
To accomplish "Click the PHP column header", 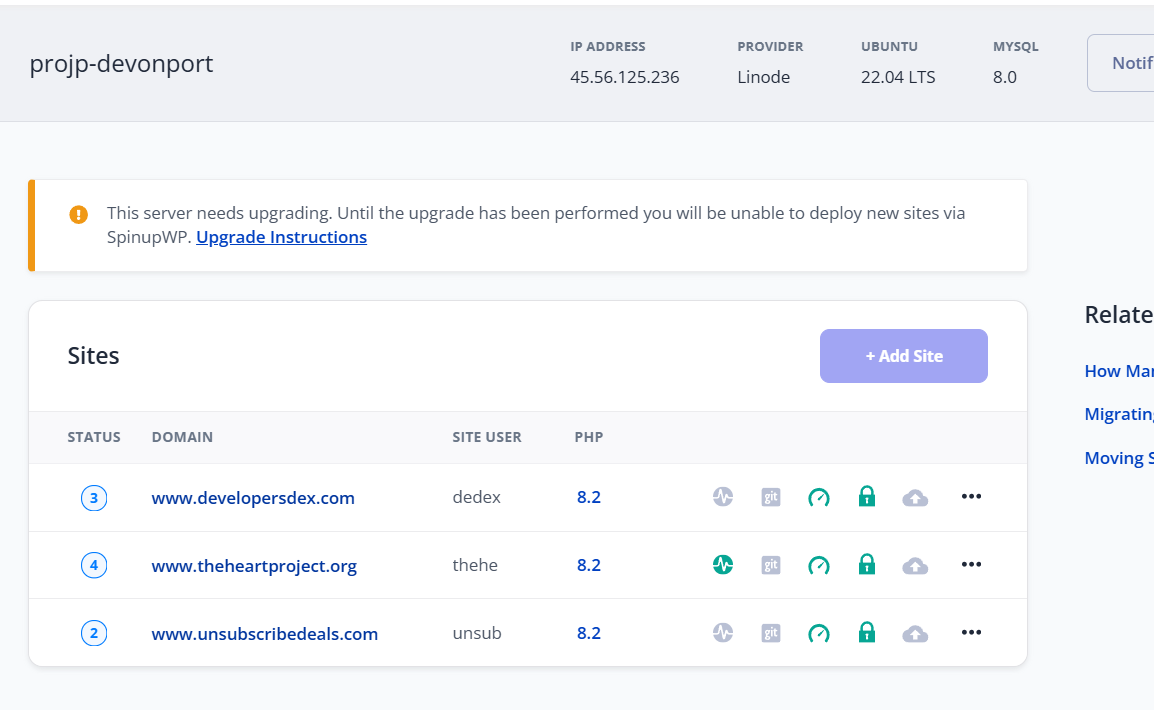I will 589,437.
